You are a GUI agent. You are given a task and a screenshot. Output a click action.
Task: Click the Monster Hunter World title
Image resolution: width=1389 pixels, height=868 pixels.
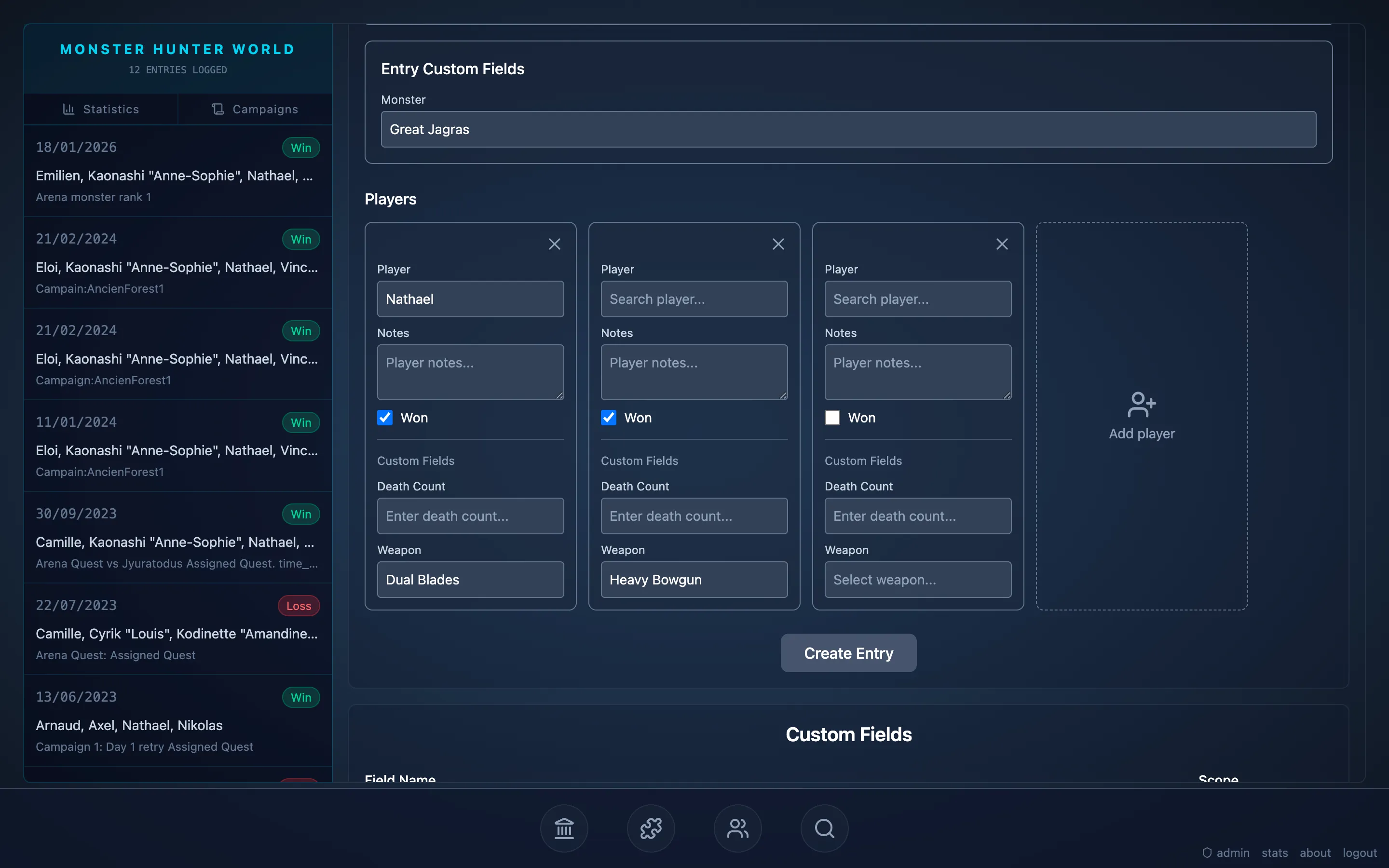point(178,49)
